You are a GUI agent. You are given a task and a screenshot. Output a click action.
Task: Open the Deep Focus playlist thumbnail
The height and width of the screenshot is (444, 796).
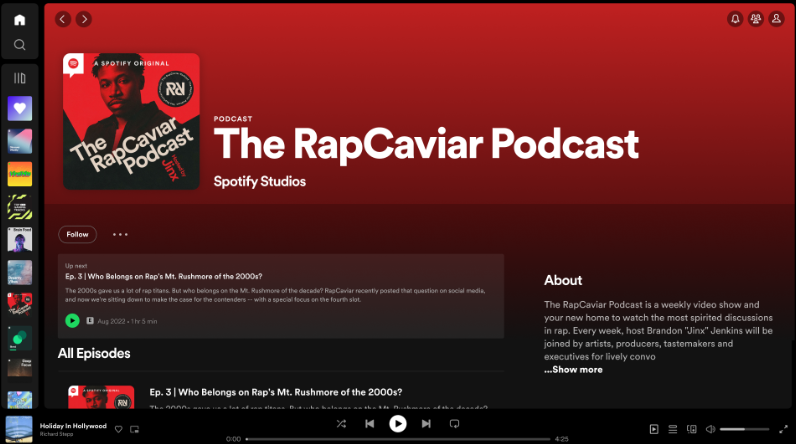tap(20, 370)
